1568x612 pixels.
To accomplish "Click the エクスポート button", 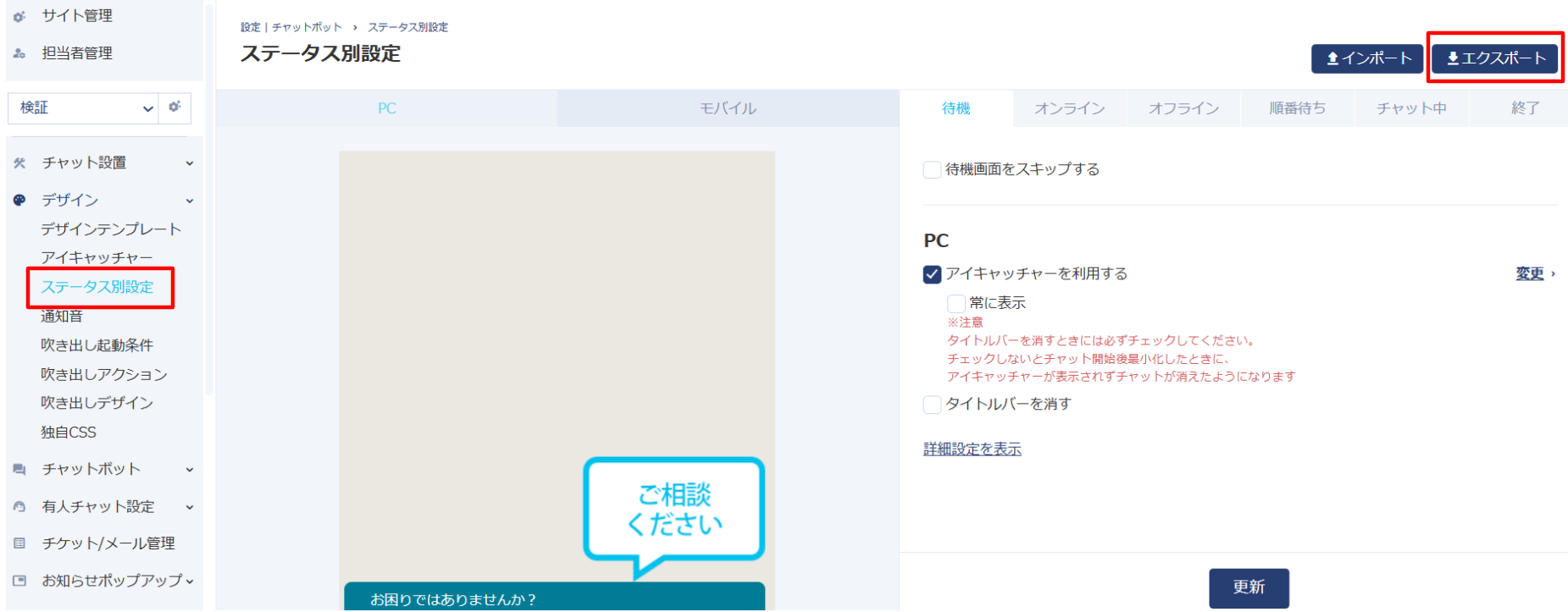I will point(1495,58).
